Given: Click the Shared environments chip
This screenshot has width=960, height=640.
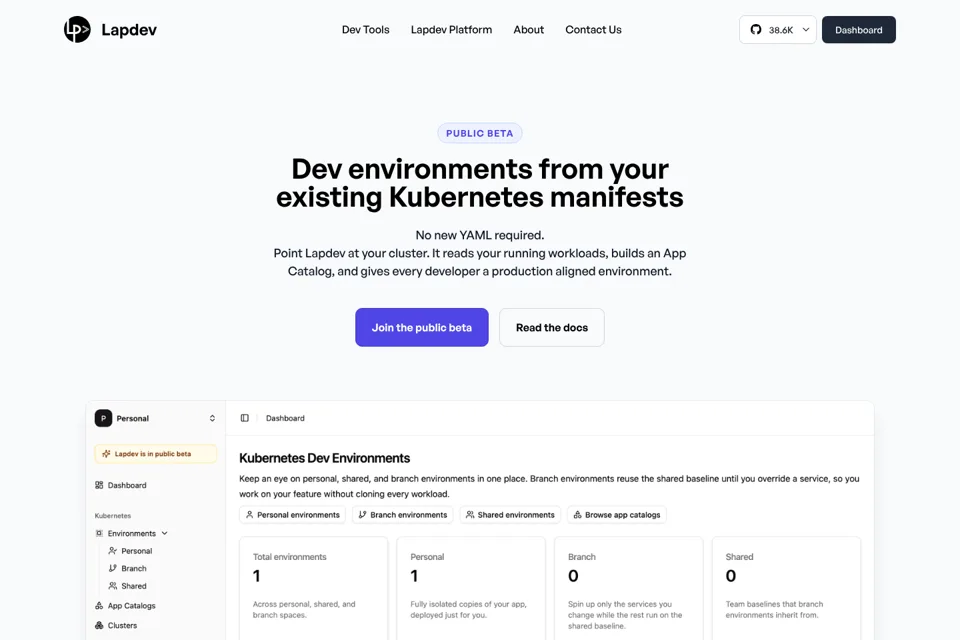Looking at the screenshot, I should [x=510, y=515].
